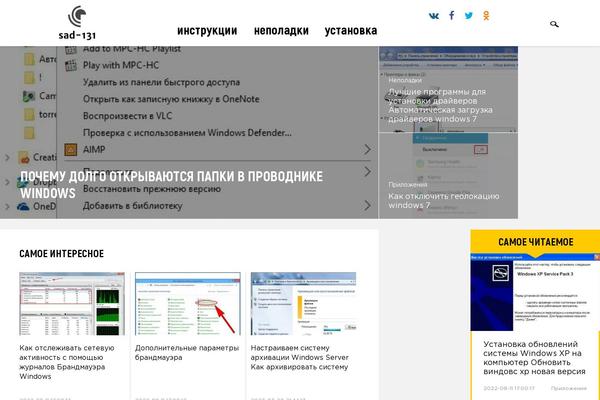The image size is (600, 400).
Task: Open the инструкции menu item
Action: tap(207, 31)
